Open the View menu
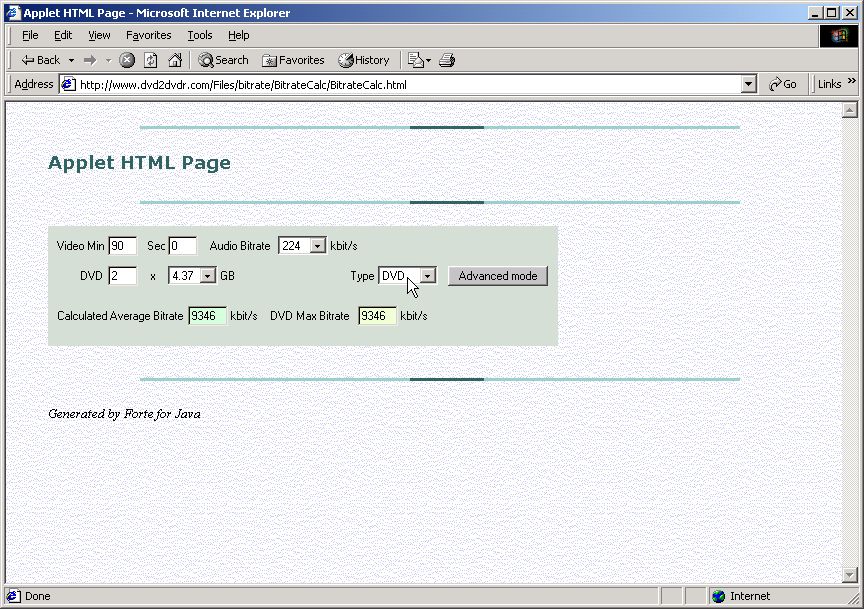This screenshot has width=864, height=609. point(99,35)
